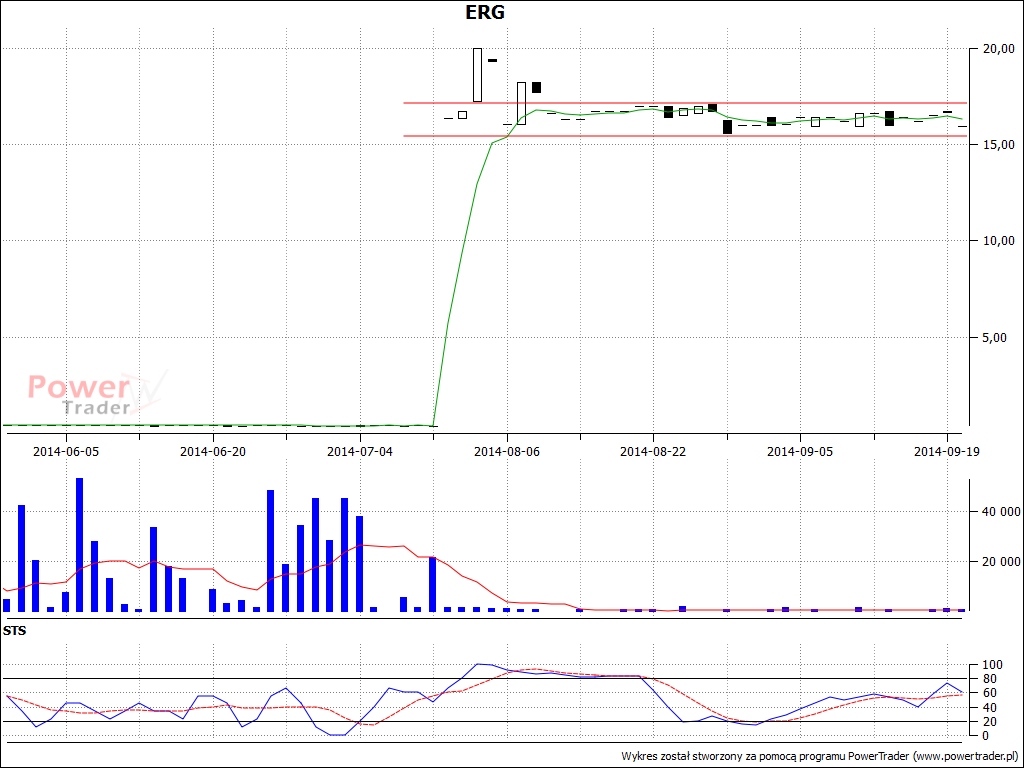Click the 0 level on STS axis
This screenshot has height=768, width=1024.
pos(985,736)
